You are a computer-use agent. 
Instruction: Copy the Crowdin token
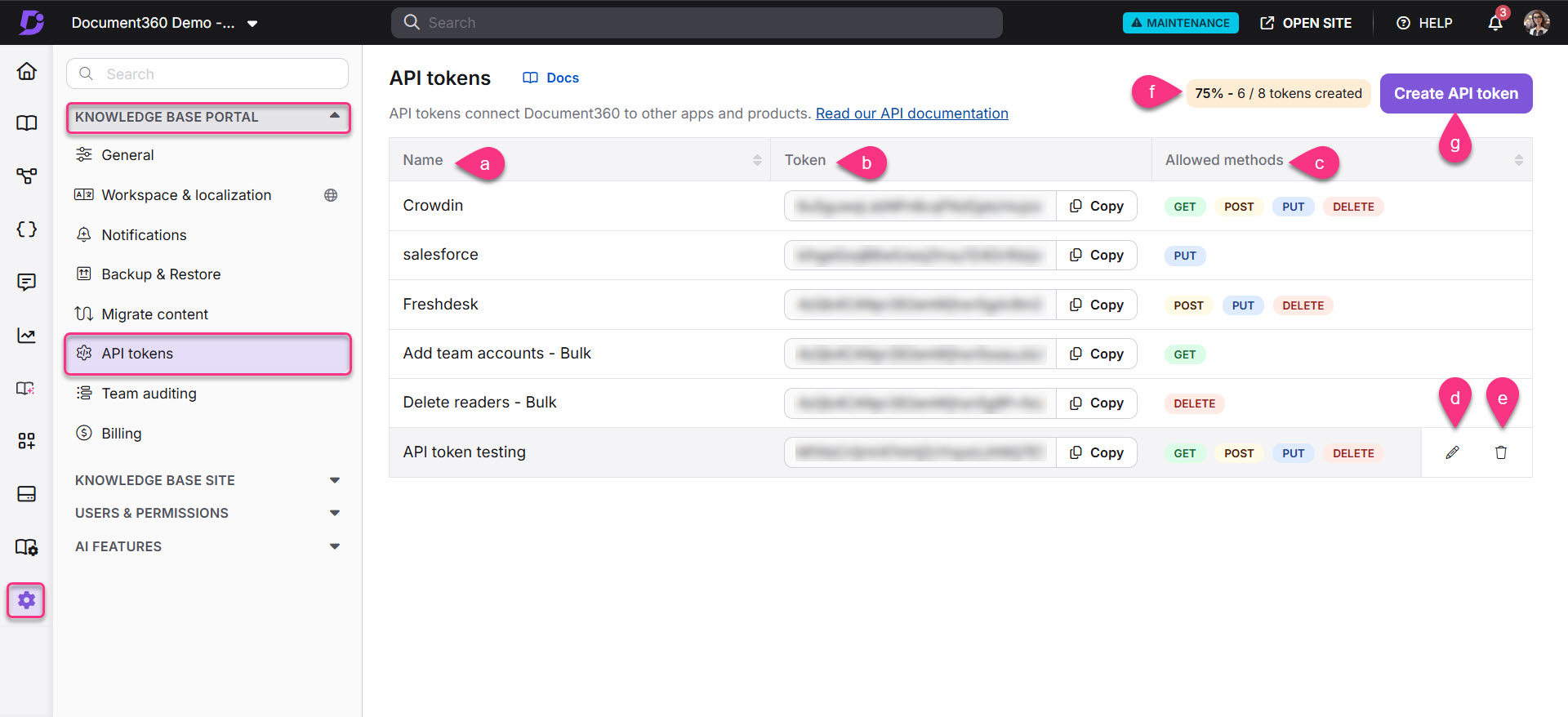[1097, 207]
